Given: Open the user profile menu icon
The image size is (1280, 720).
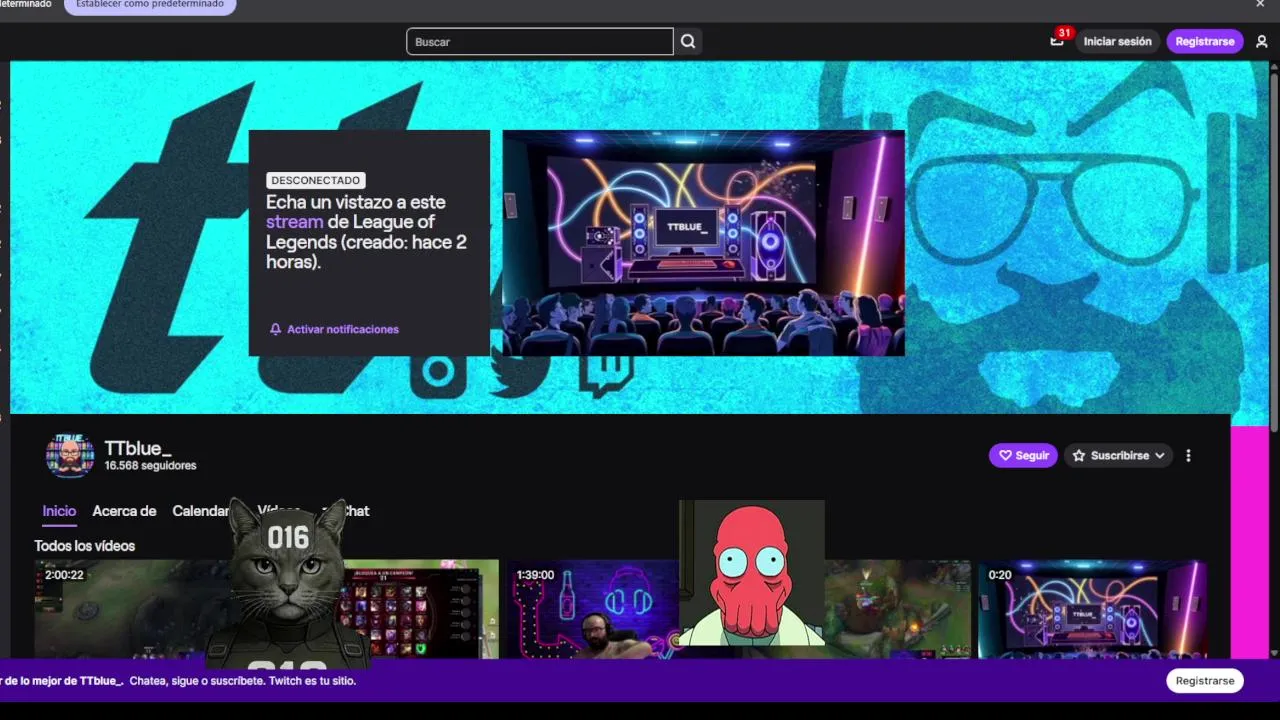Looking at the screenshot, I should pos(1262,41).
